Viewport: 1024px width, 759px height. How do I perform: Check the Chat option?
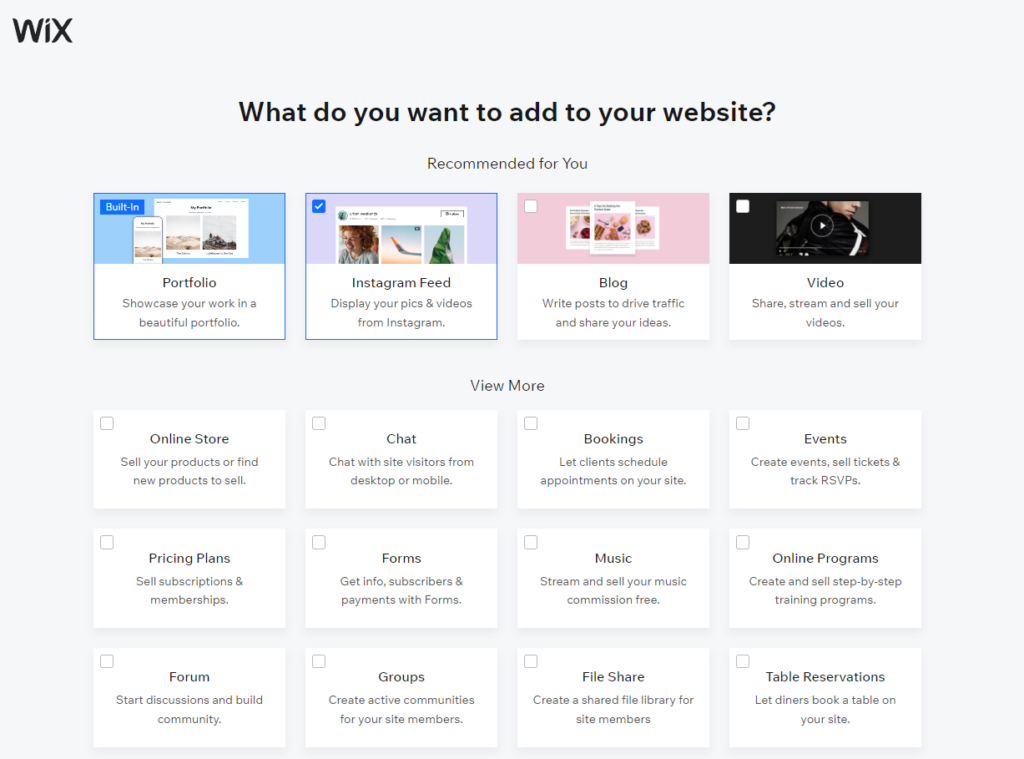click(x=319, y=423)
